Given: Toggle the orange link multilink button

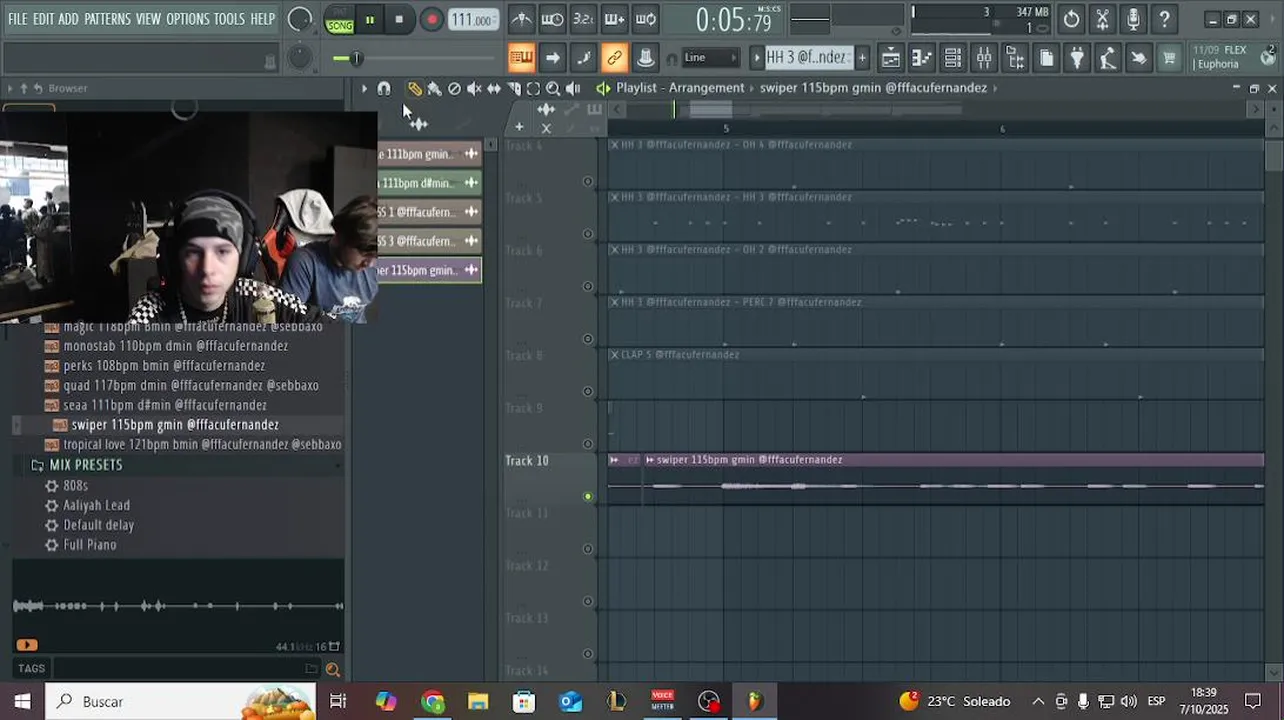Looking at the screenshot, I should point(614,58).
